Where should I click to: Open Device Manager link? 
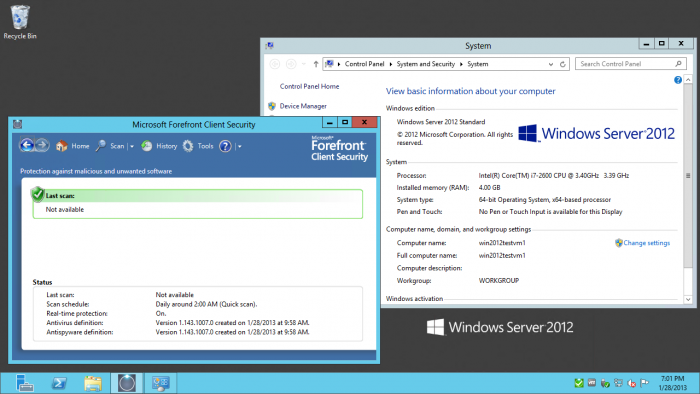pos(303,106)
